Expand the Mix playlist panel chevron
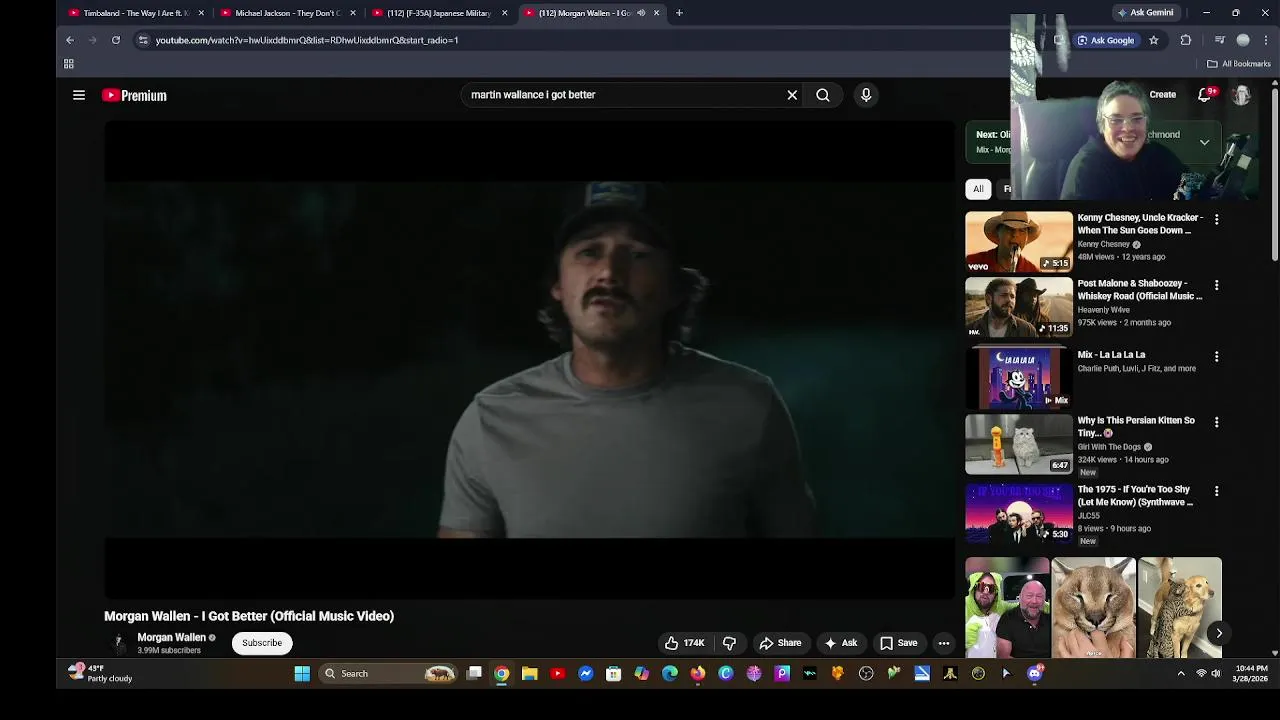1280x720 pixels. pos(1204,142)
